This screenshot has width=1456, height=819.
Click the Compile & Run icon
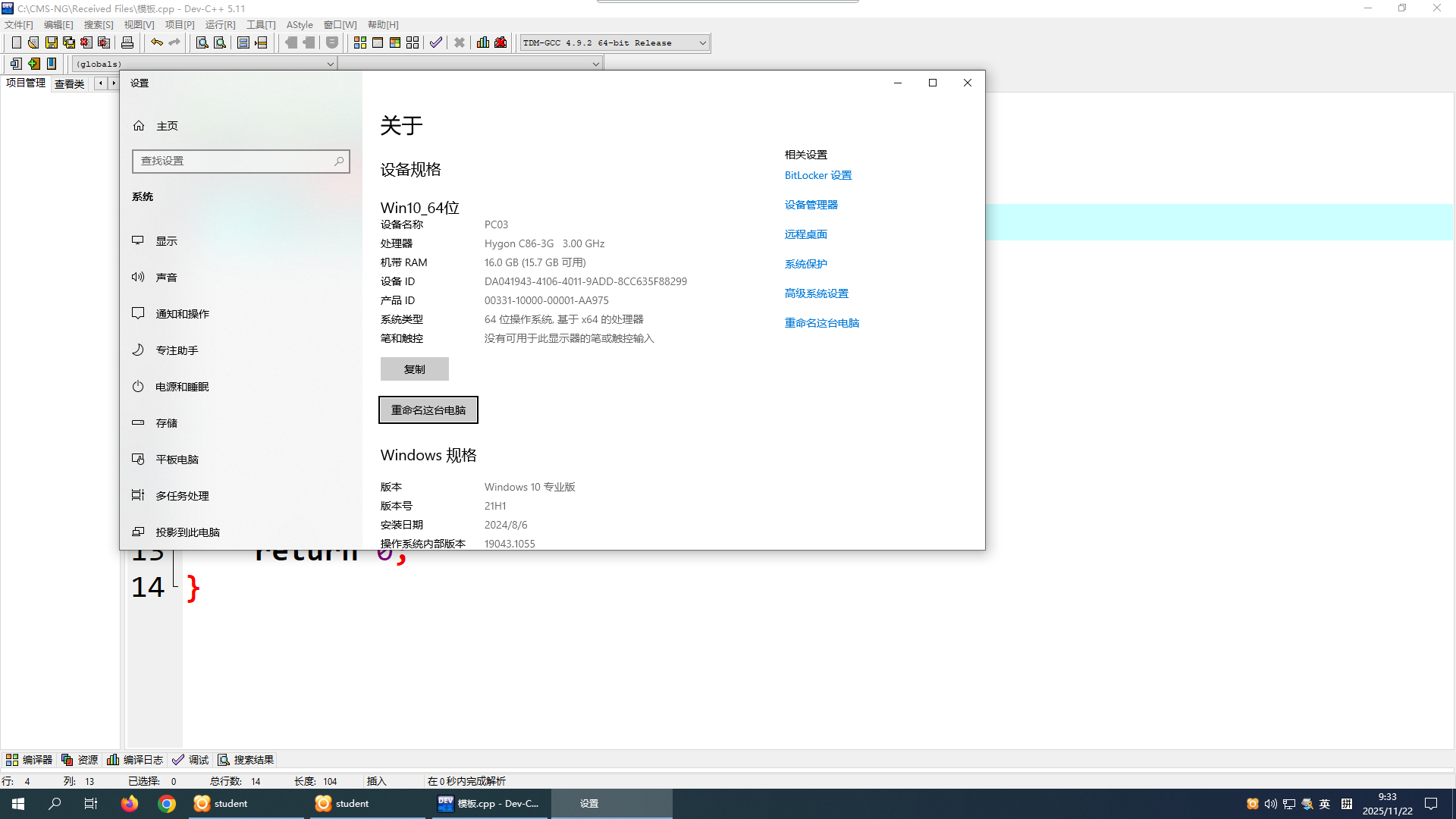click(395, 42)
